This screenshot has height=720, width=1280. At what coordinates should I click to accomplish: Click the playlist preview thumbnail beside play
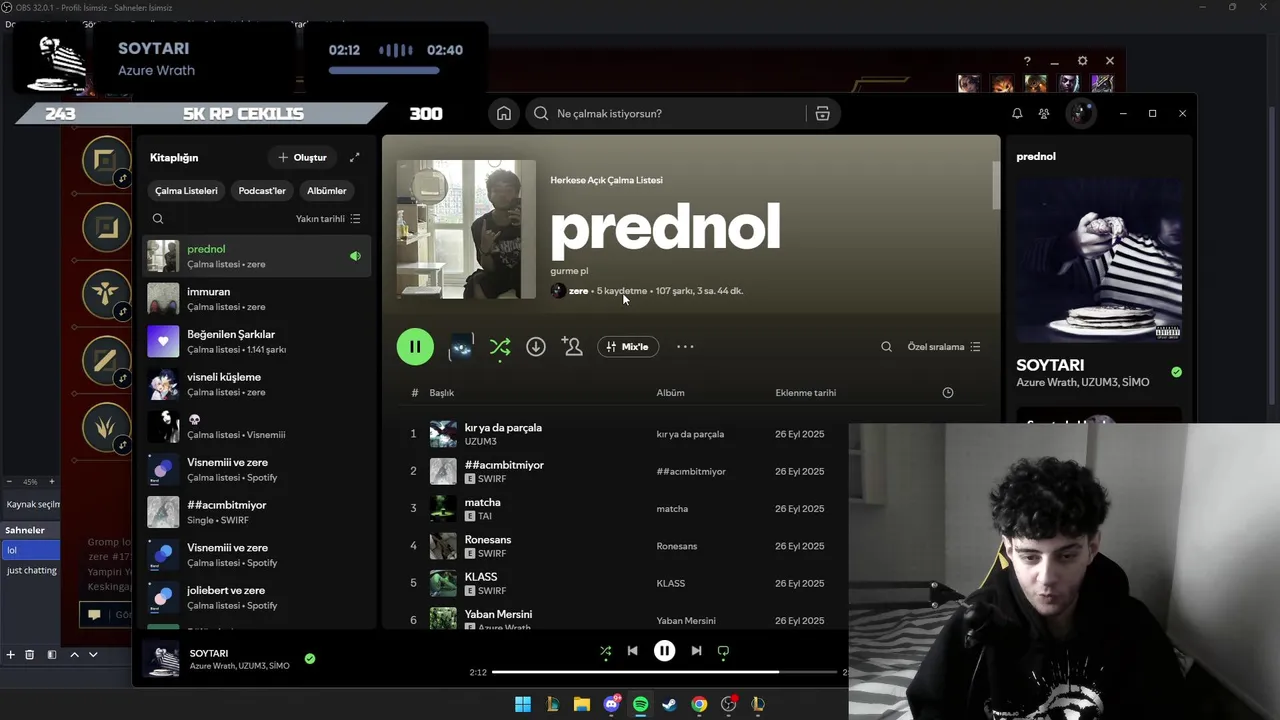tap(461, 347)
